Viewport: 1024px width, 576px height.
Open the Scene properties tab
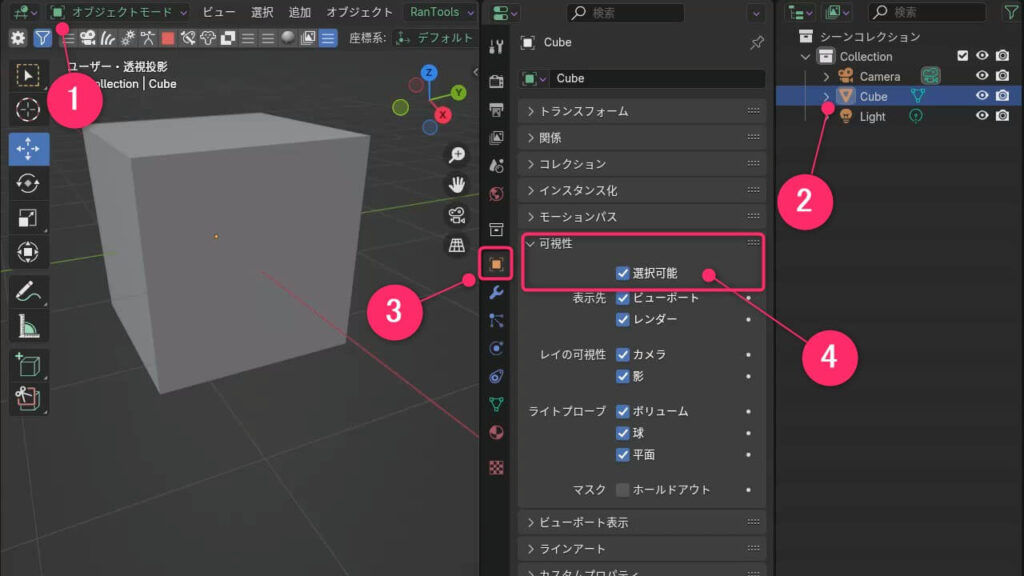pyautogui.click(x=496, y=166)
